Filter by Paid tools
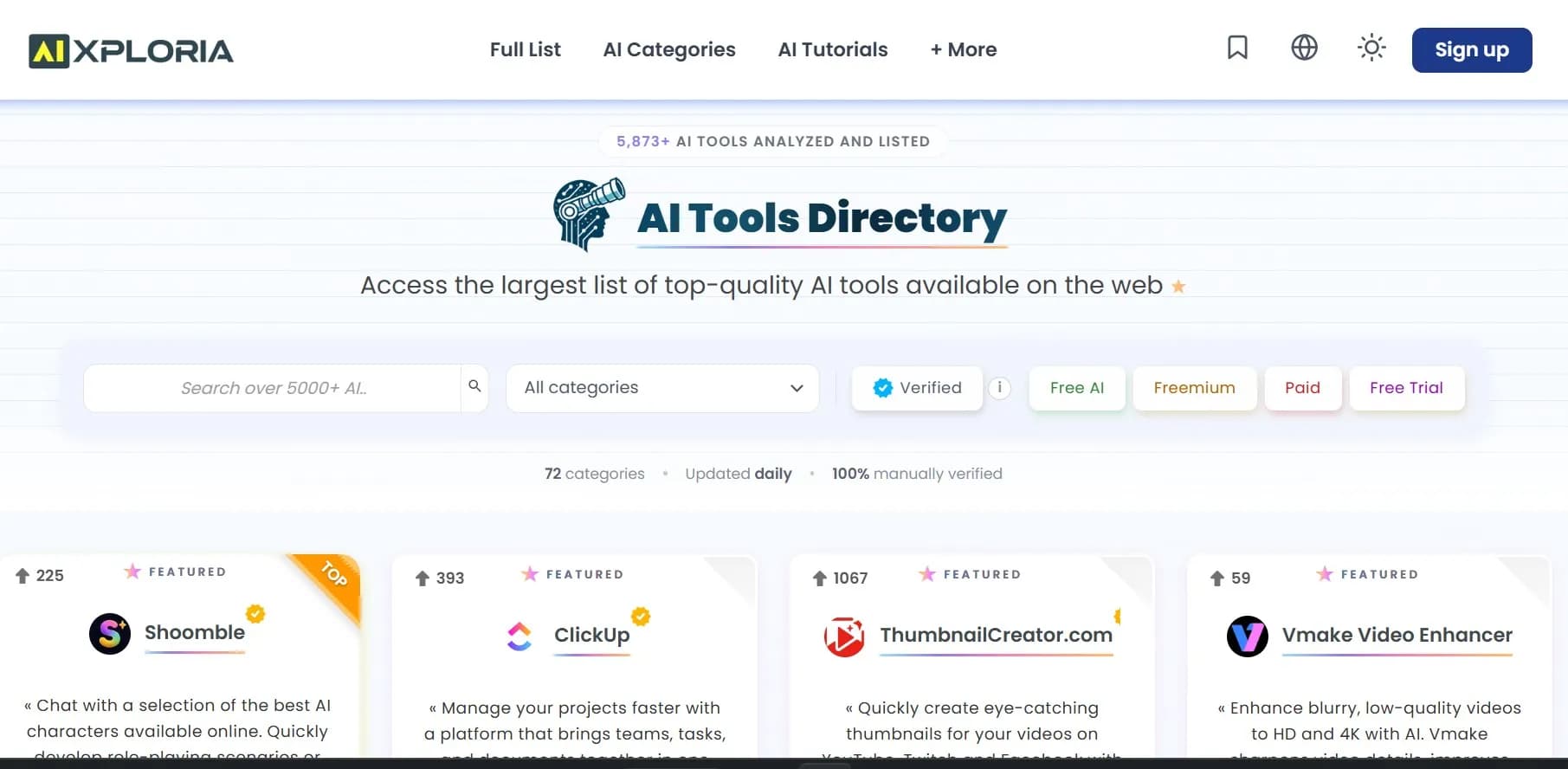 pos(1303,388)
